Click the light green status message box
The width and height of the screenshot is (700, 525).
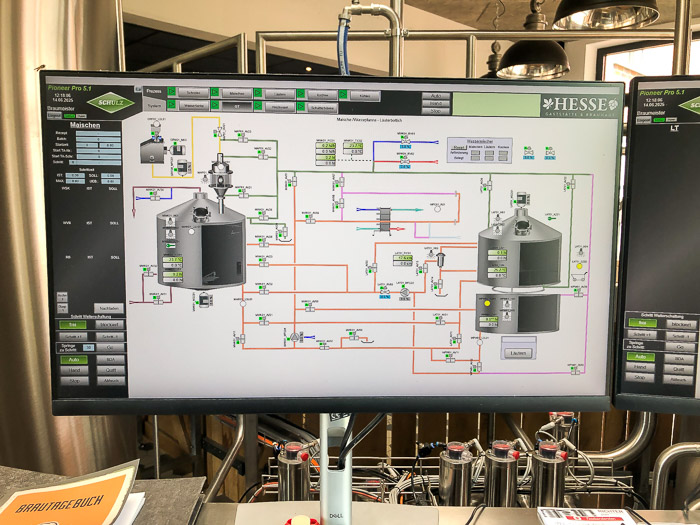tap(496, 105)
